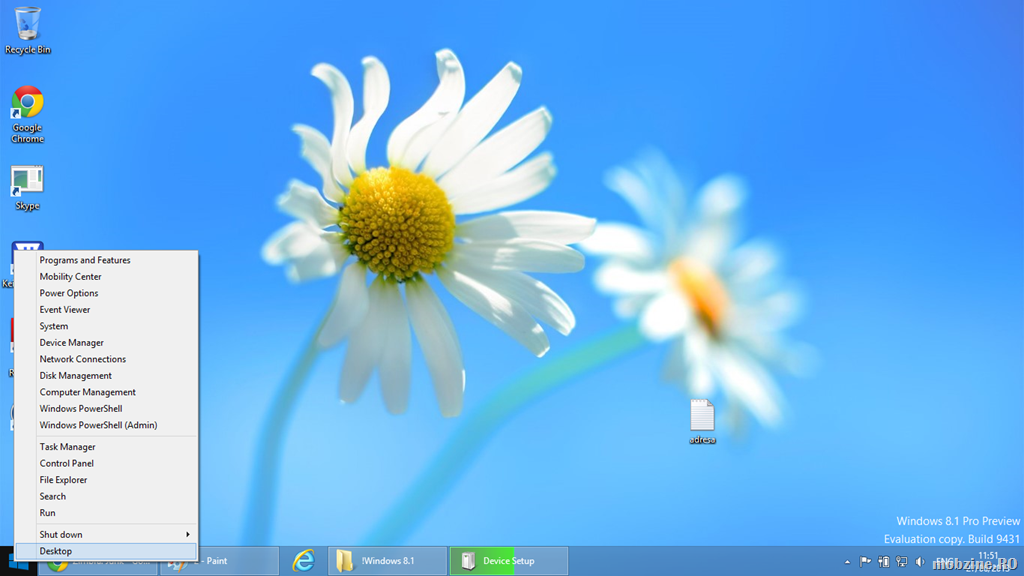Open Internet Explorer from the taskbar

pos(304,561)
